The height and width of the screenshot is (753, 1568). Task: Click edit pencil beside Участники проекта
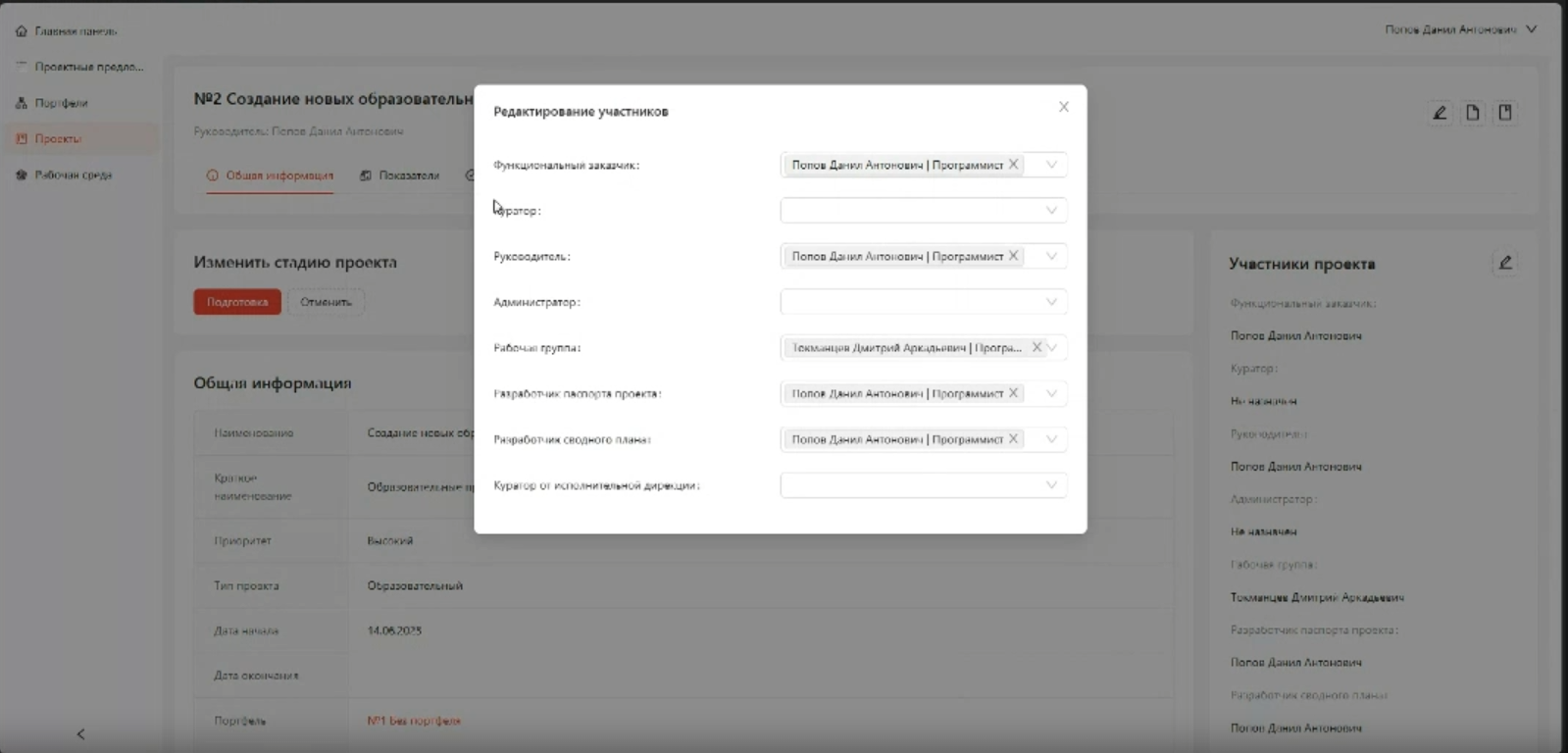(1505, 263)
